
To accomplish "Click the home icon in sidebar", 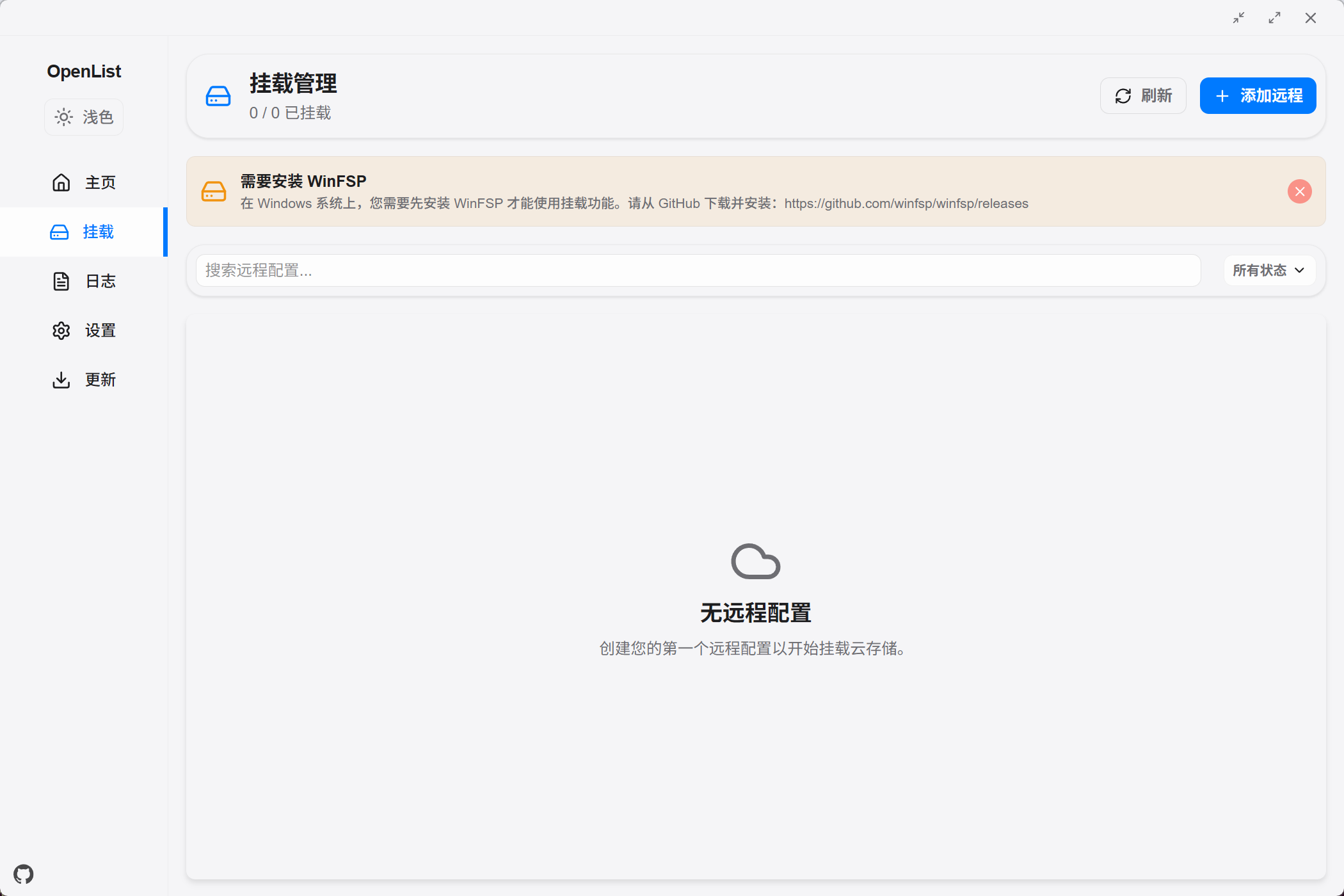I will coord(61,183).
